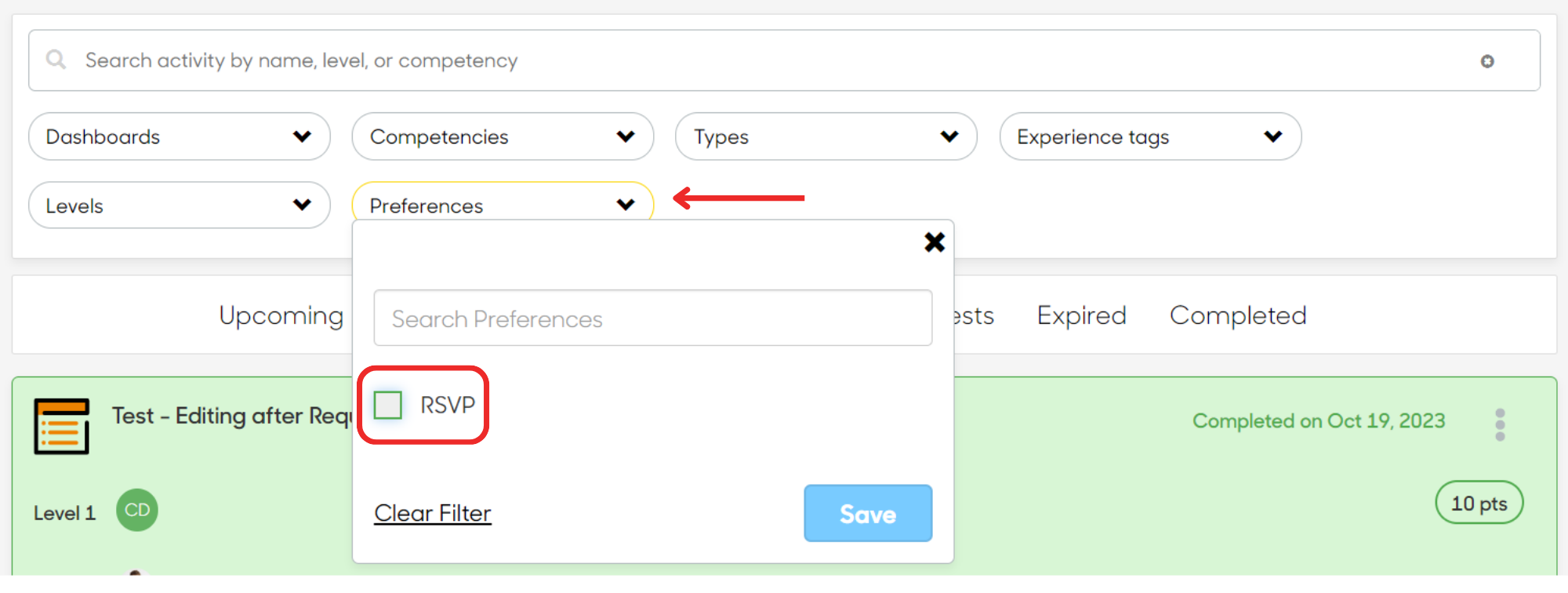This screenshot has width=1568, height=593.
Task: Select the Completed tab
Action: tap(1238, 315)
